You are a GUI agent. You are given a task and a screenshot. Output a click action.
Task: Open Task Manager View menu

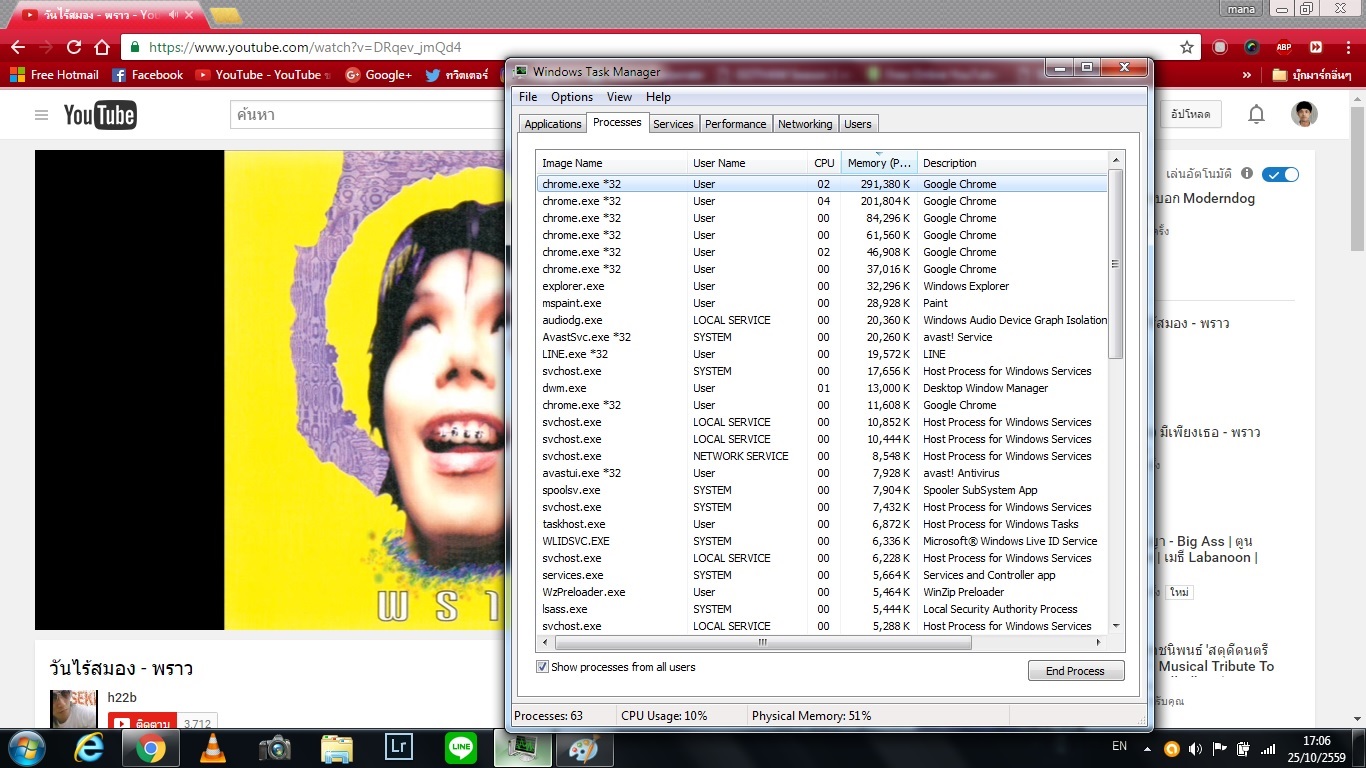(619, 97)
